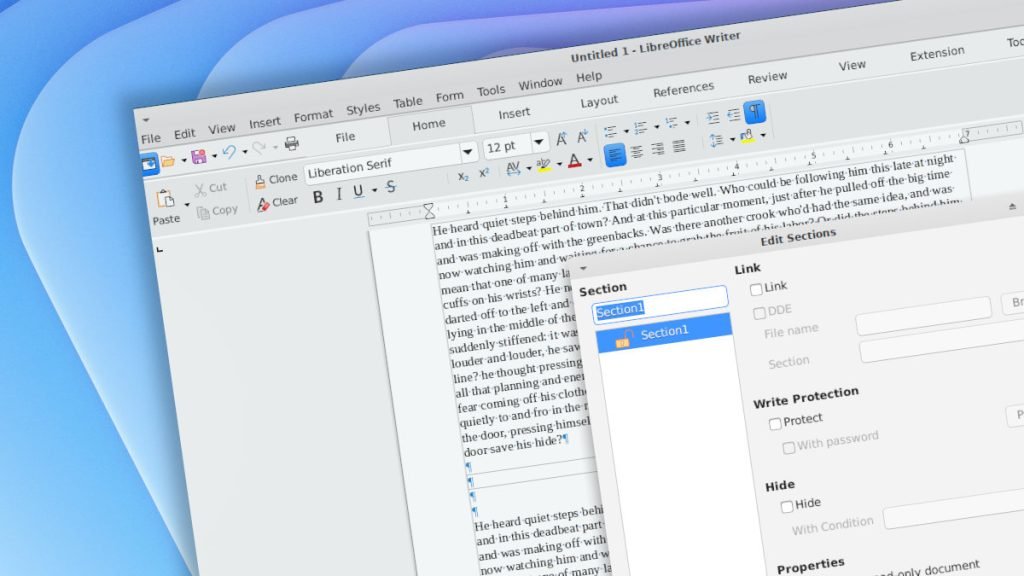
Task: Click the Clear formatting button
Action: tap(278, 202)
